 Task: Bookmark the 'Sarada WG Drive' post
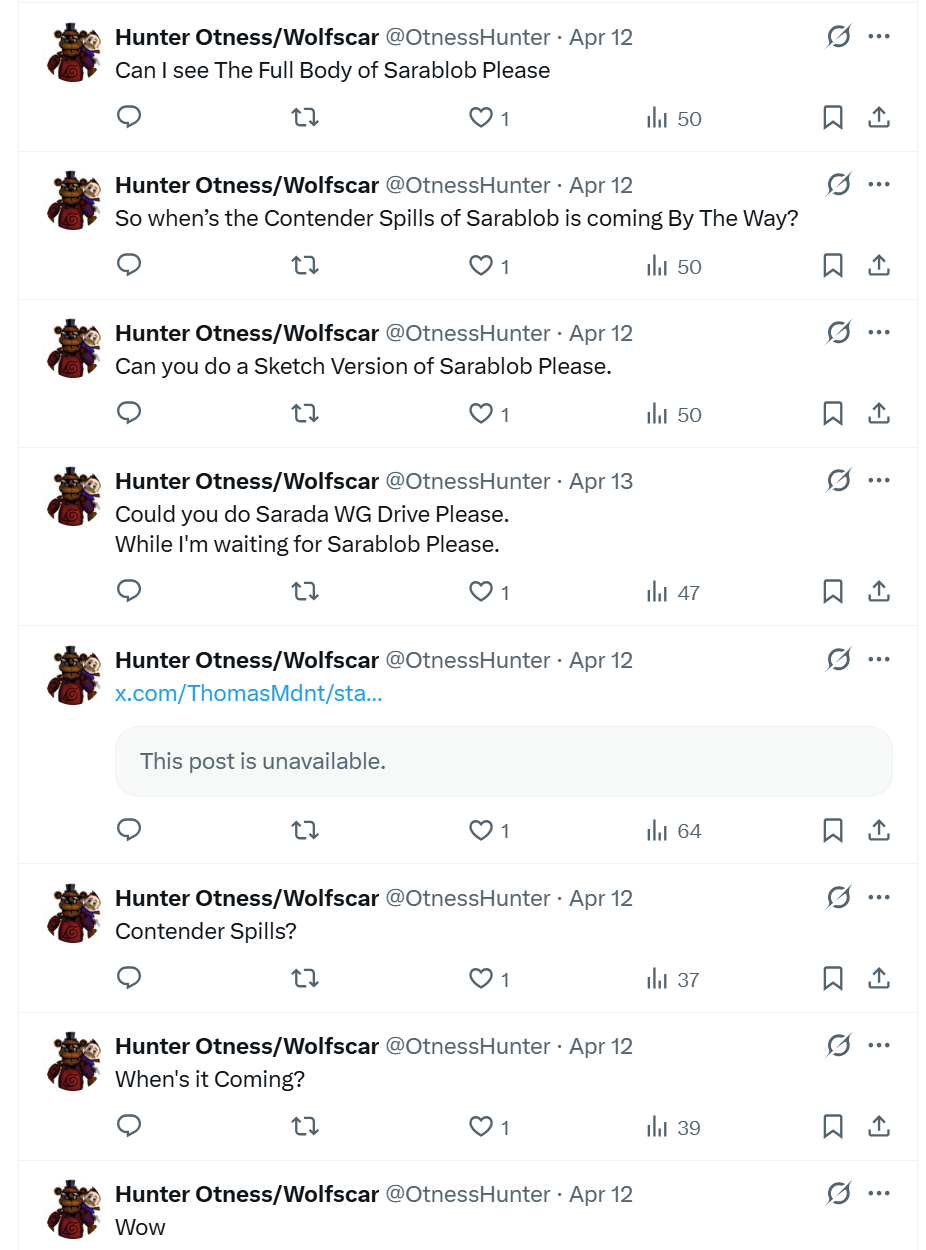[832, 592]
